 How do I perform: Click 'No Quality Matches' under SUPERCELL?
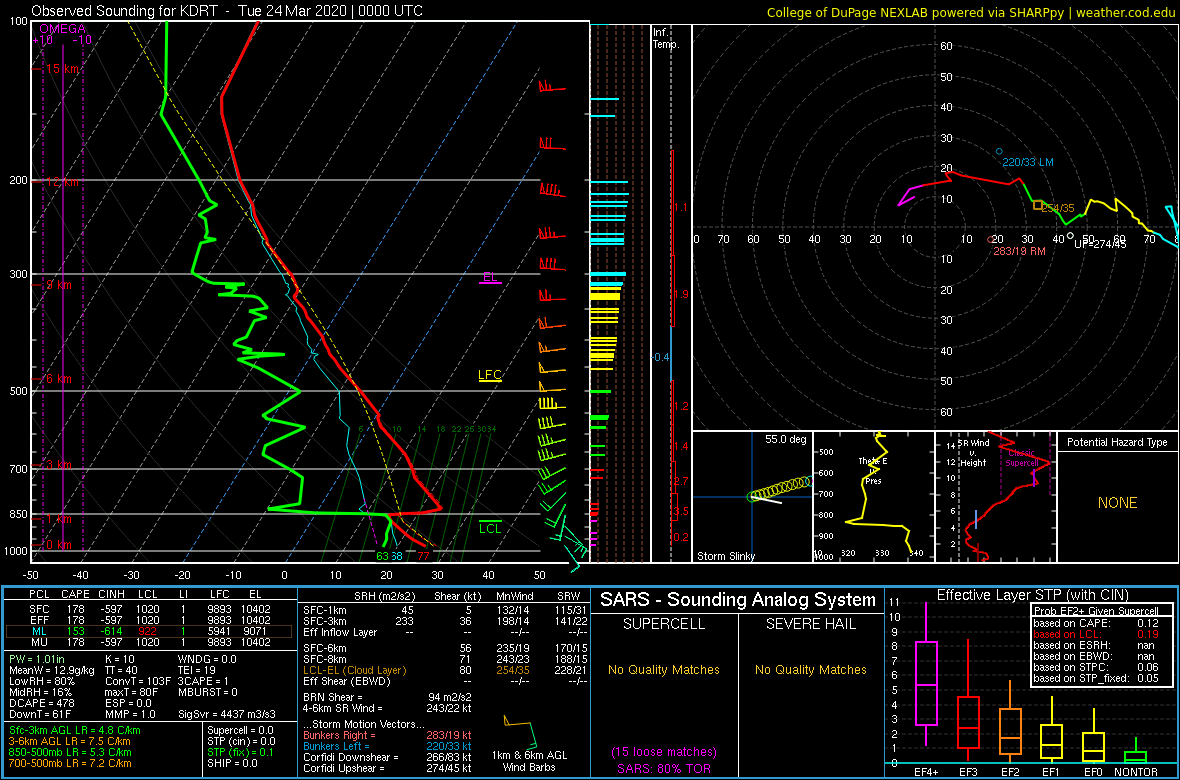[x=664, y=669]
